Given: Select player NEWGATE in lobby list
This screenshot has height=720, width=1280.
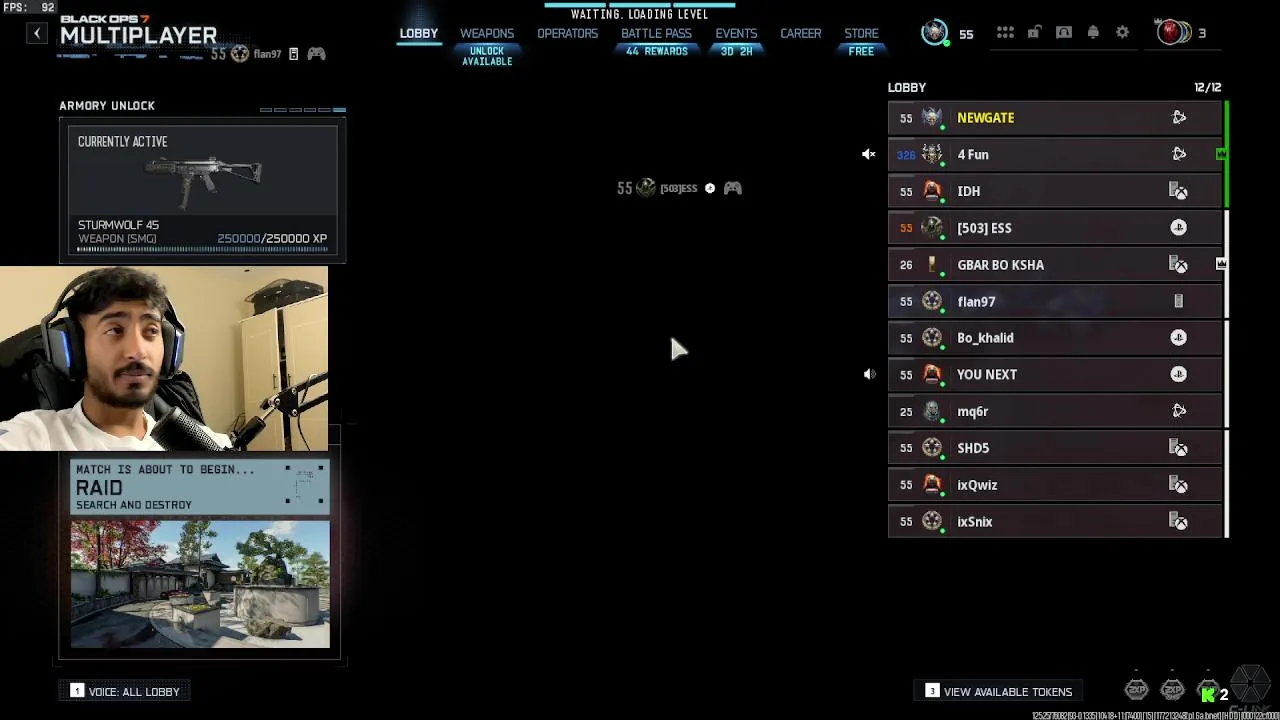Looking at the screenshot, I should tap(1055, 118).
